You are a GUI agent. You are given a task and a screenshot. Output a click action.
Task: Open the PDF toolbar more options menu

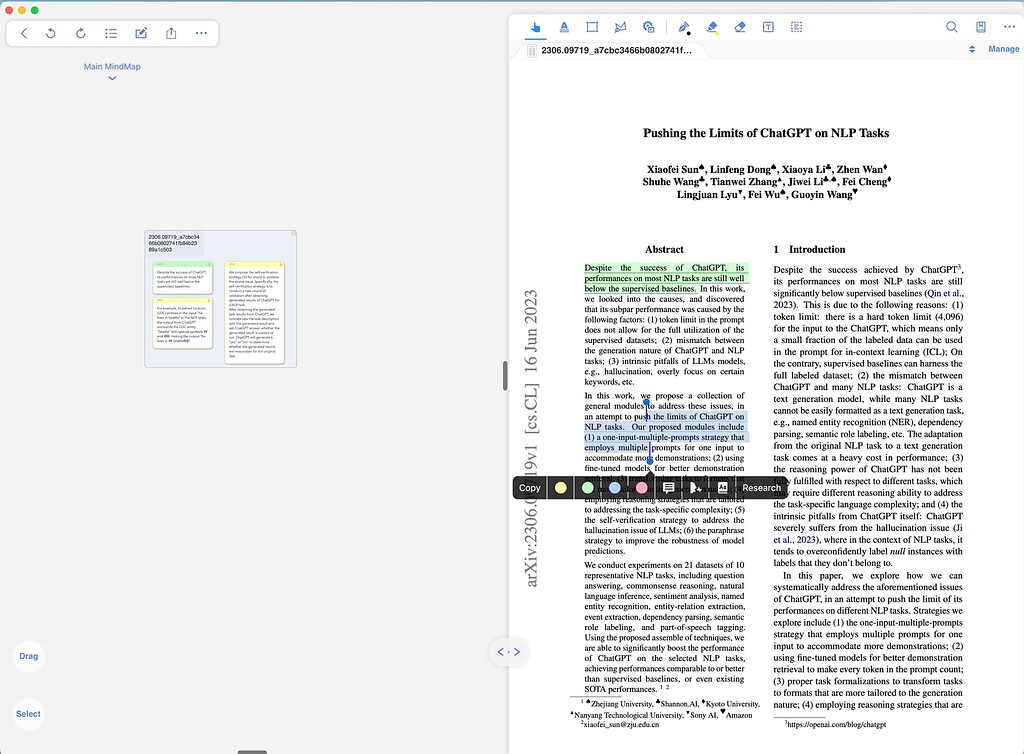(1008, 27)
